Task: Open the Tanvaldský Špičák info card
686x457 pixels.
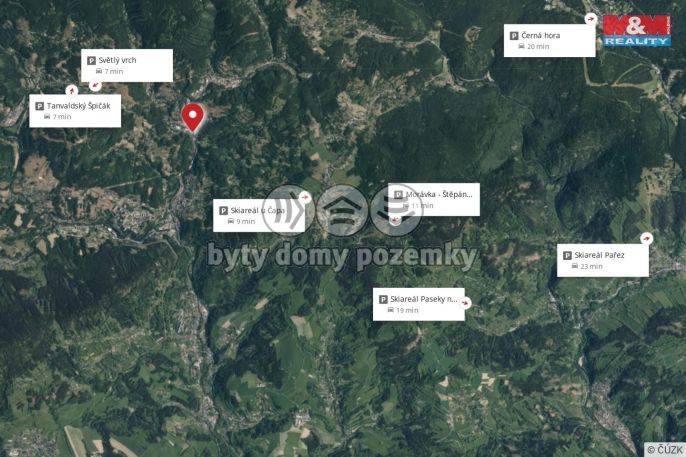Action: coord(75,111)
